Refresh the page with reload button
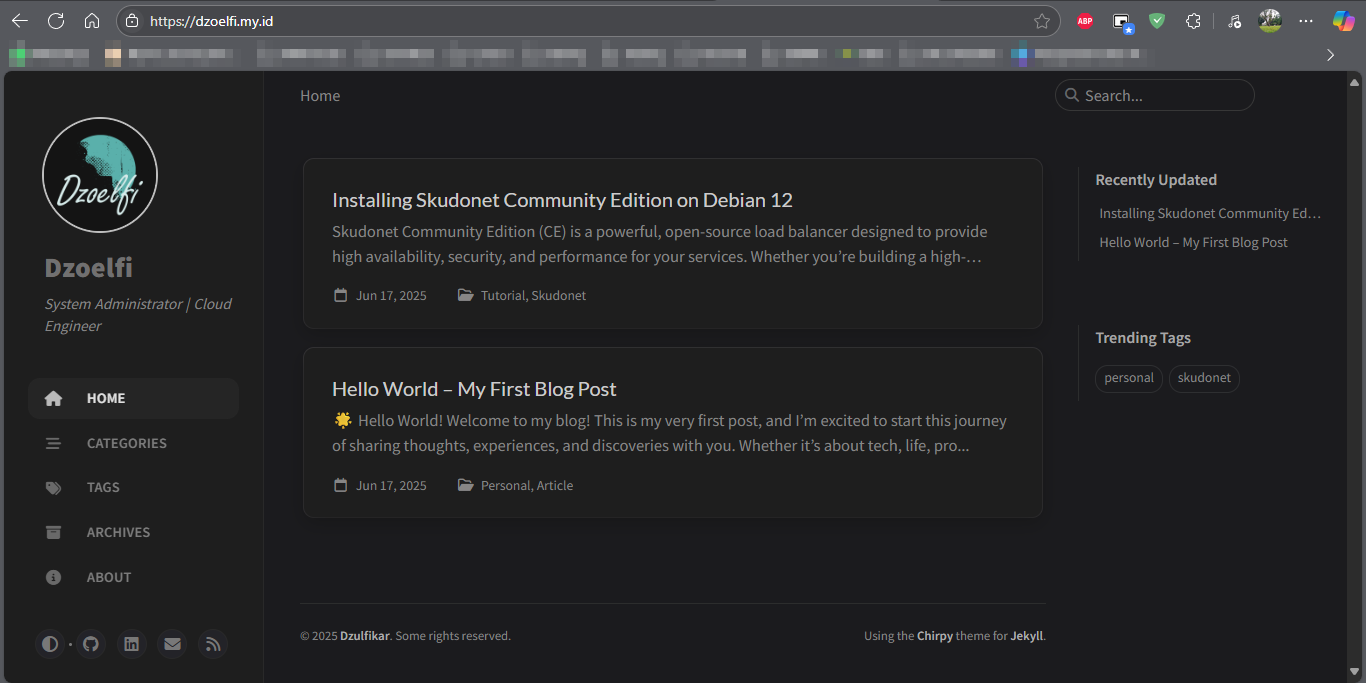 [56, 21]
